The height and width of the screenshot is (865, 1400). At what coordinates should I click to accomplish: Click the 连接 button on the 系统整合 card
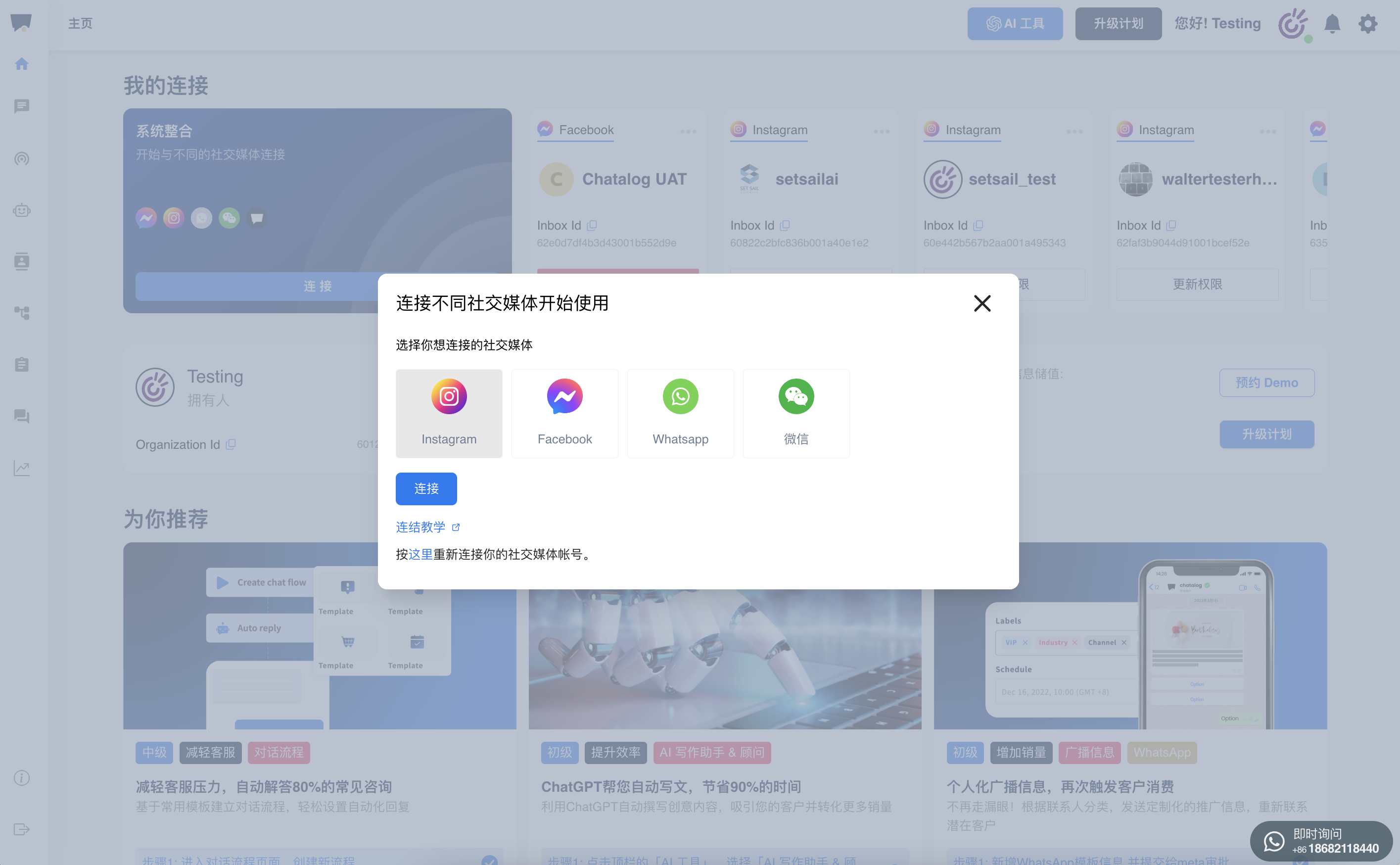[318, 286]
